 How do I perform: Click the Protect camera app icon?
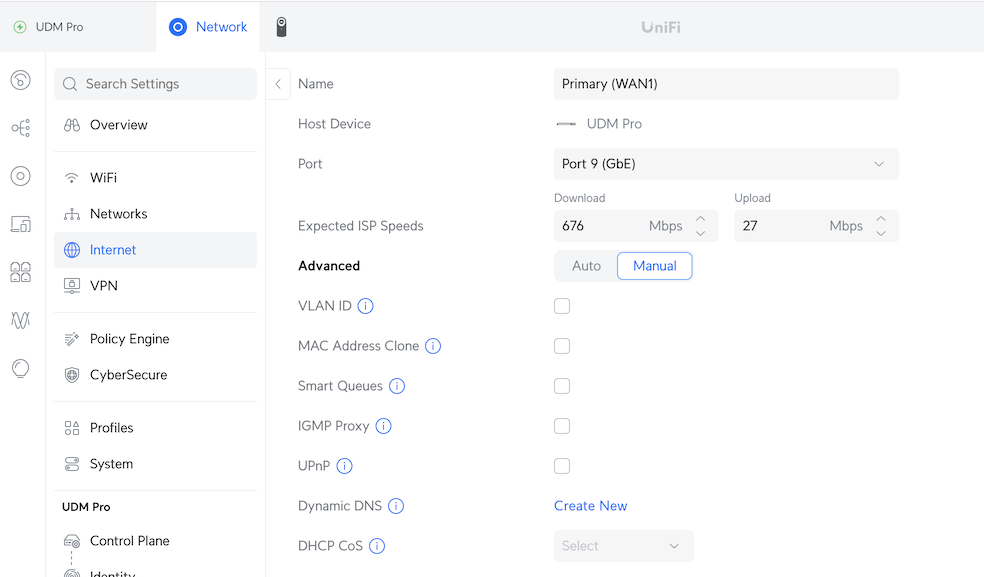[281, 27]
